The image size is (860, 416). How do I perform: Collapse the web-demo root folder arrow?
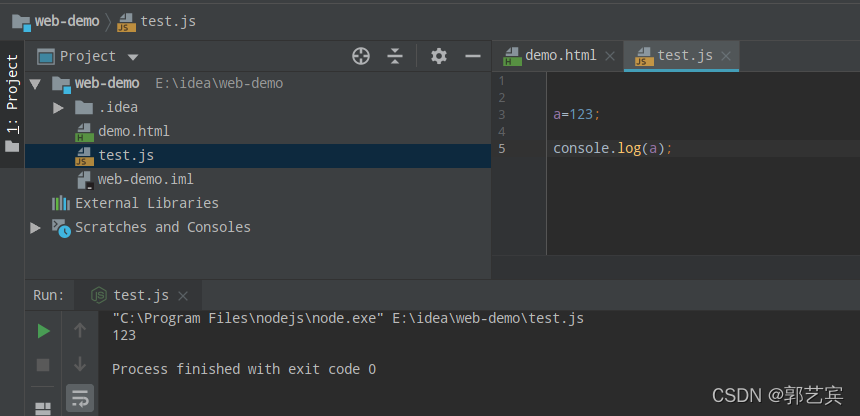pyautogui.click(x=36, y=84)
